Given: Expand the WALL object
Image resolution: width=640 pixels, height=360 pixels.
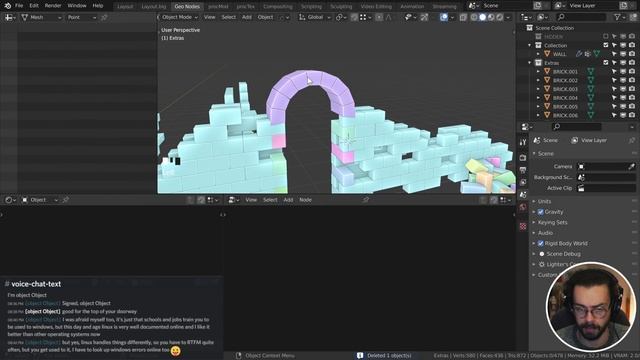Looking at the screenshot, I should tap(538, 54).
